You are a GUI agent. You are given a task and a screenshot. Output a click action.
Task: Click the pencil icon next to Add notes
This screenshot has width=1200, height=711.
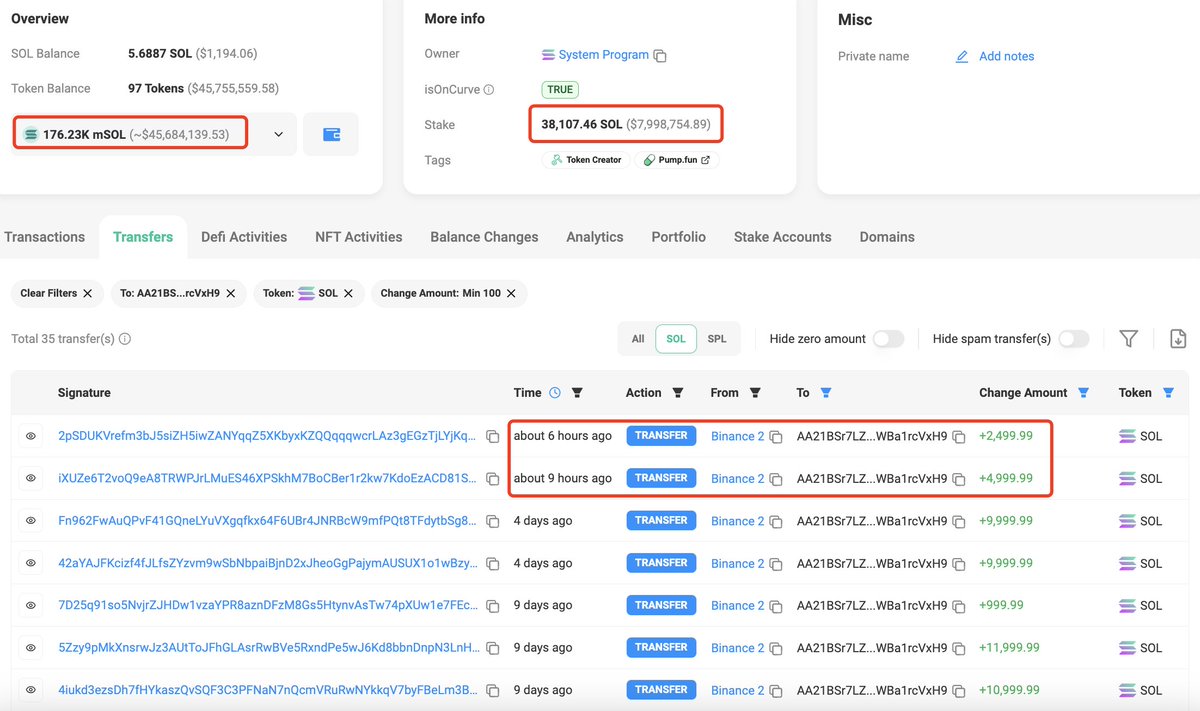click(x=962, y=57)
